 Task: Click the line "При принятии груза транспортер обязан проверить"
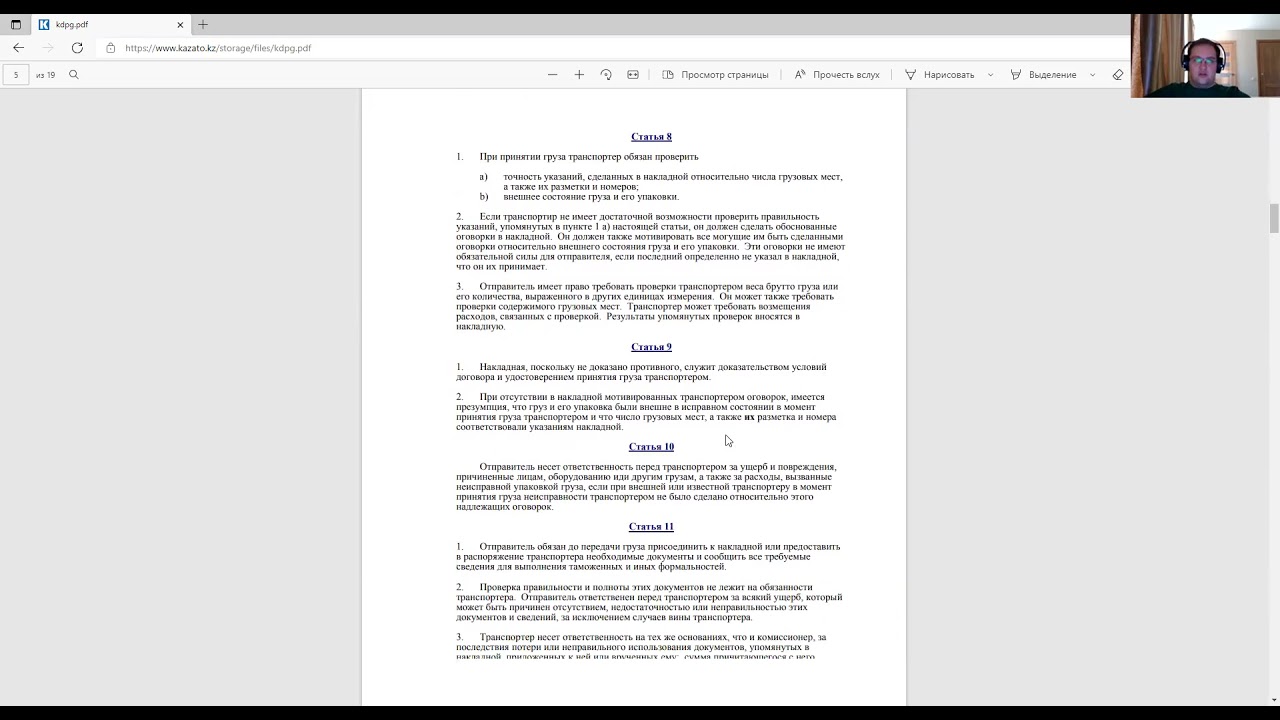(x=589, y=157)
